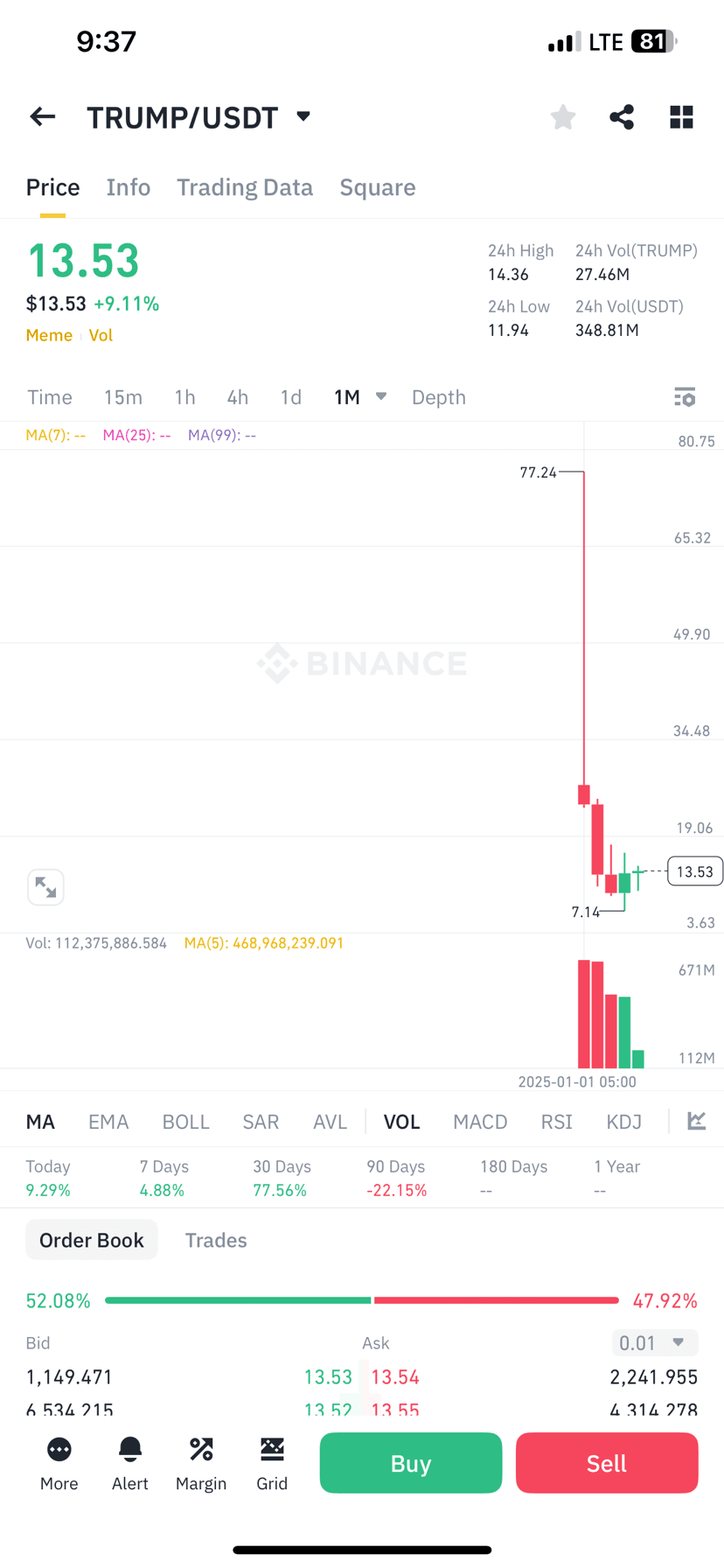This screenshot has height=1568, width=724.
Task: Tap the red Sell button
Action: coord(607,1463)
